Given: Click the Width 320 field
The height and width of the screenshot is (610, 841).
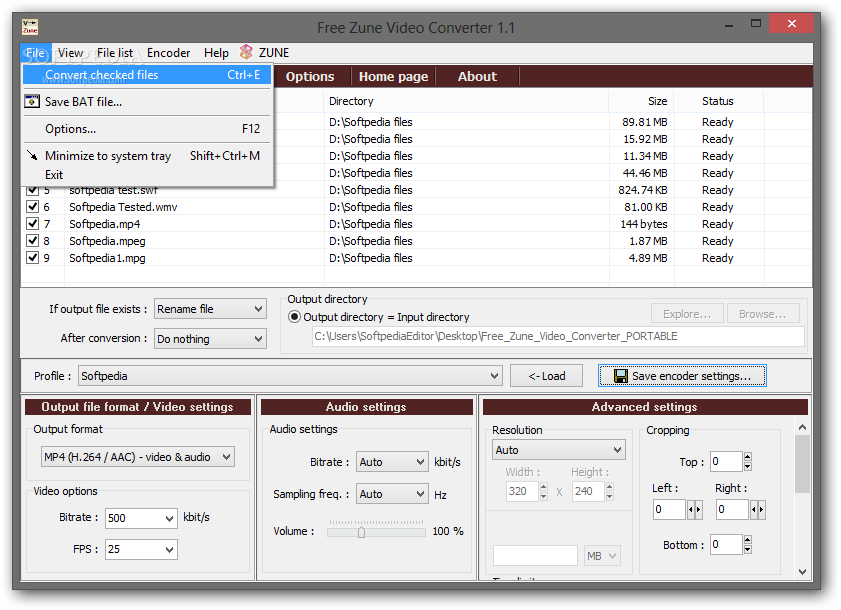Looking at the screenshot, I should pos(522,491).
